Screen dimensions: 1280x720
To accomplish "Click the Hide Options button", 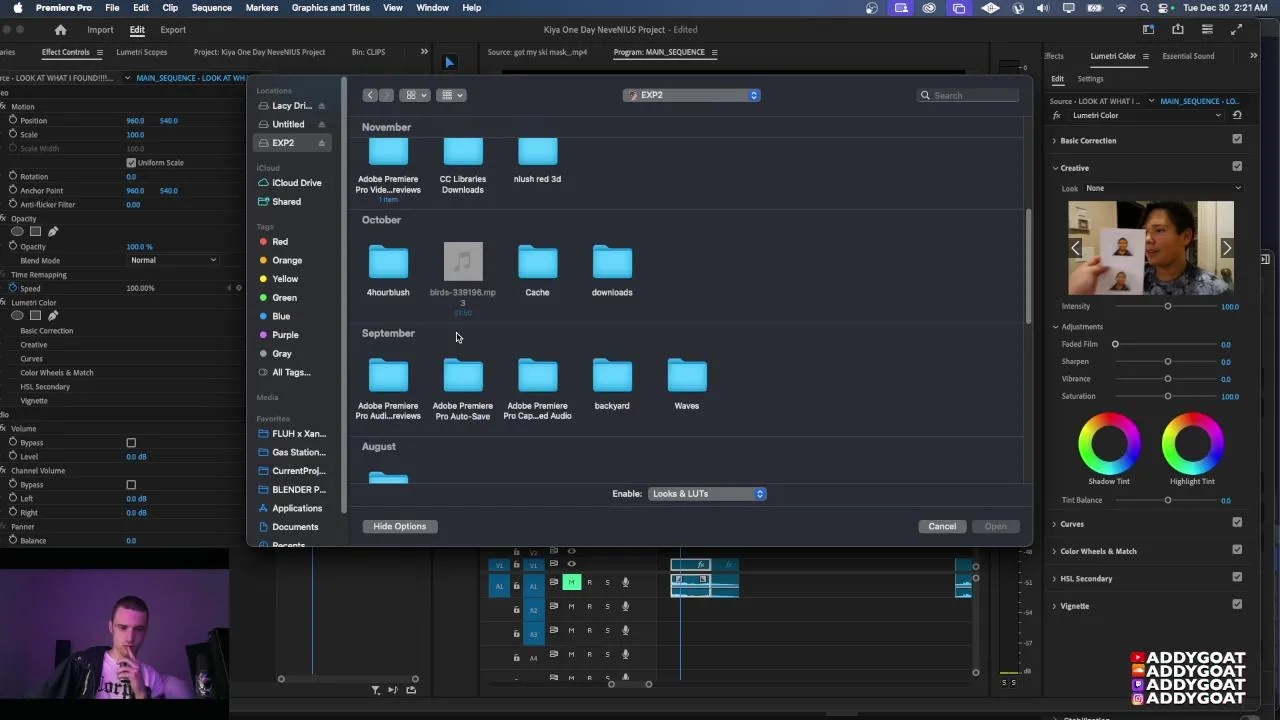I will pos(399,526).
